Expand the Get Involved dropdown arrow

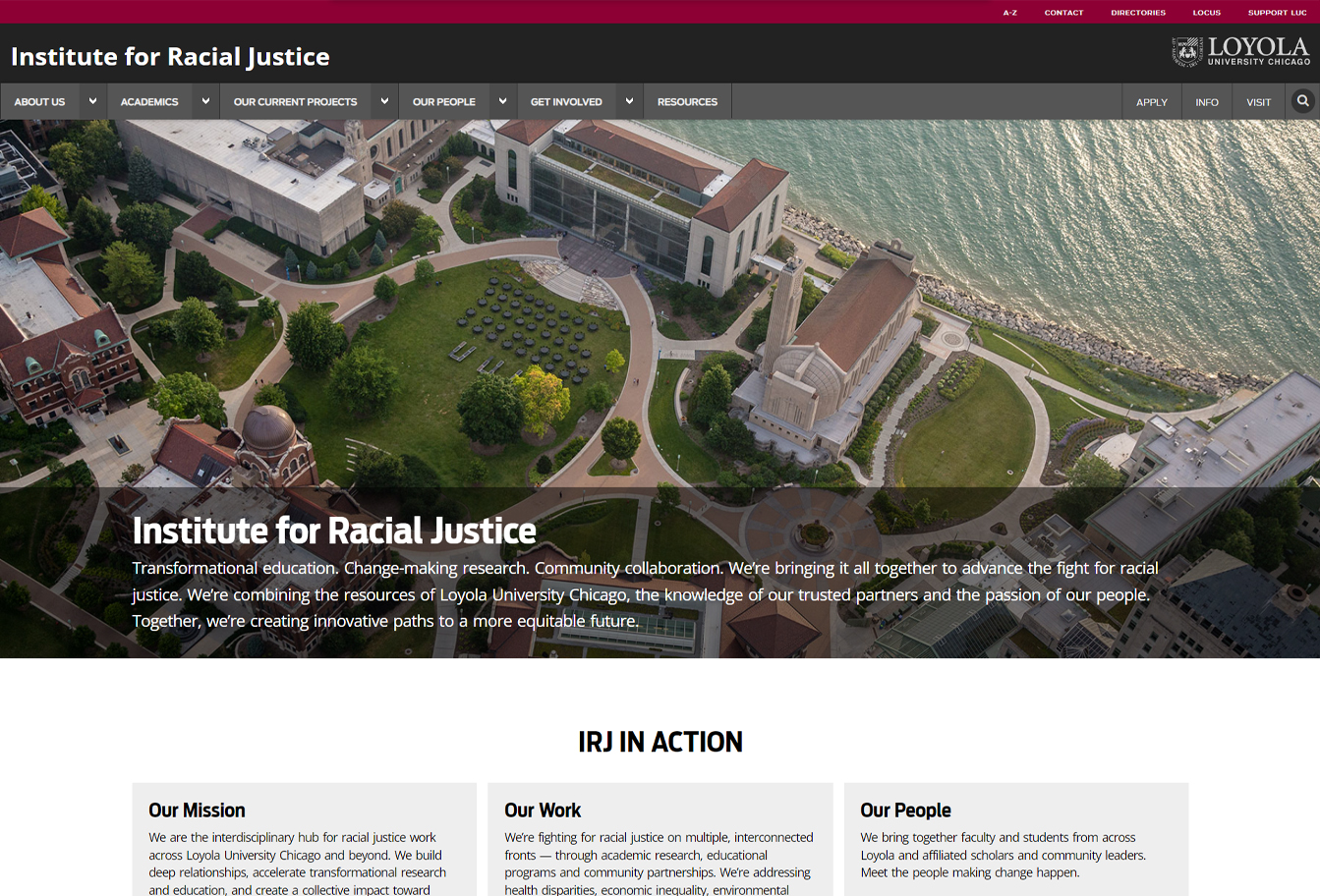(x=629, y=101)
